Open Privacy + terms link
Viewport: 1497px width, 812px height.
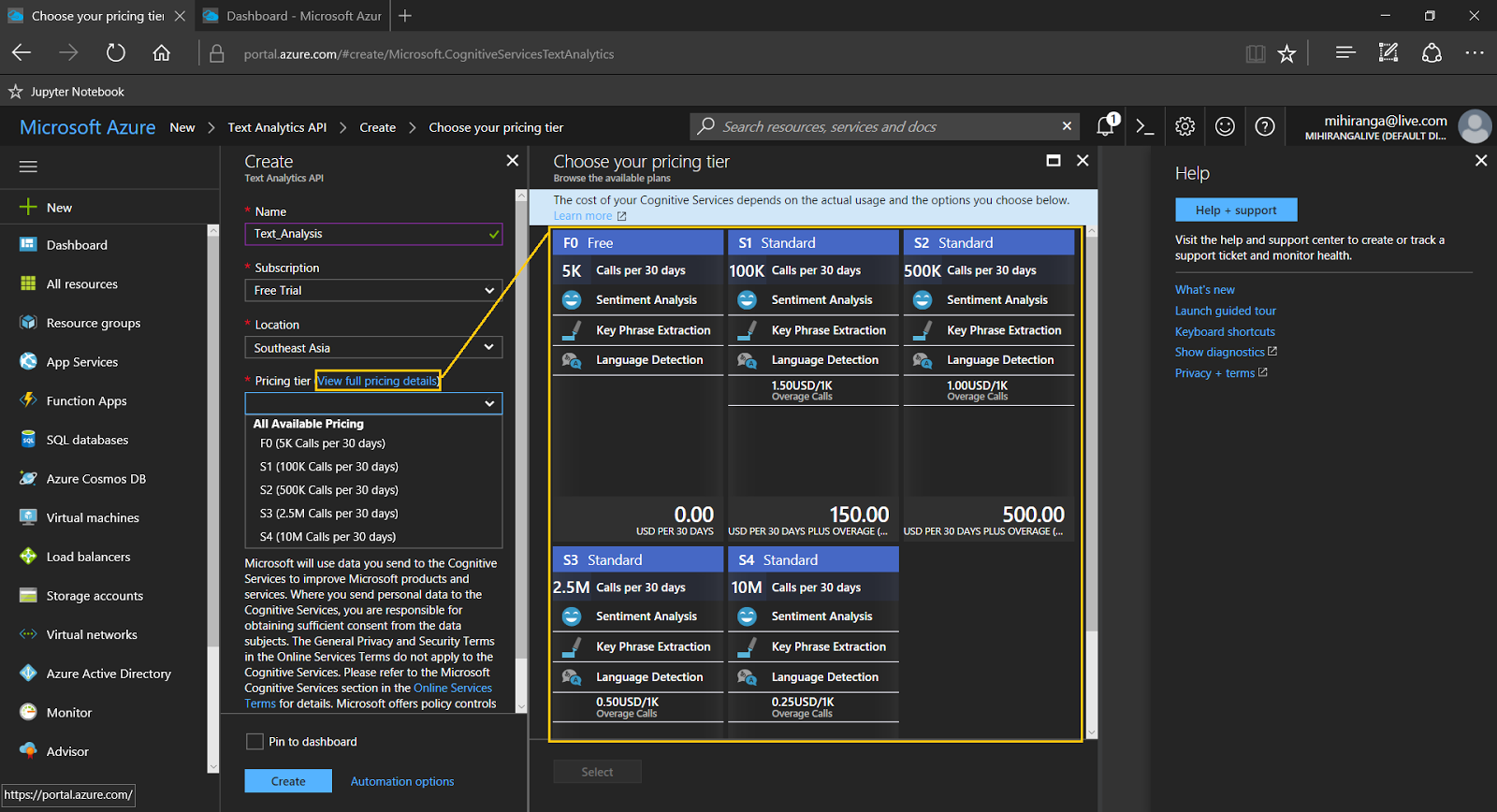[x=1221, y=372]
